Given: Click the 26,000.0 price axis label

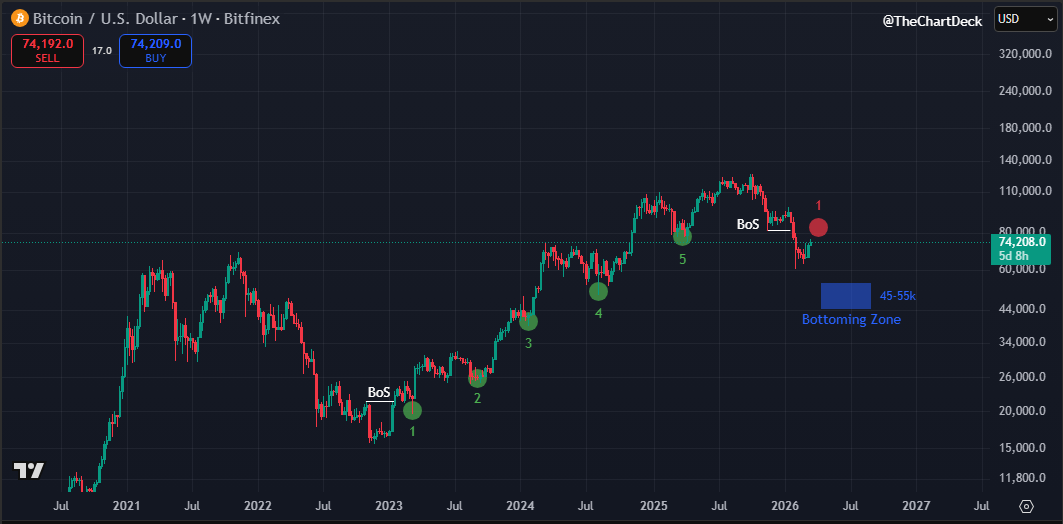Looking at the screenshot, I should point(1023,377).
